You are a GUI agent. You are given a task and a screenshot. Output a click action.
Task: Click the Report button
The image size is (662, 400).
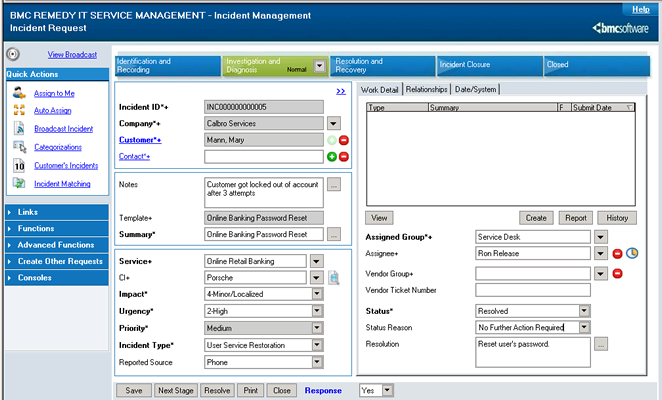[576, 218]
